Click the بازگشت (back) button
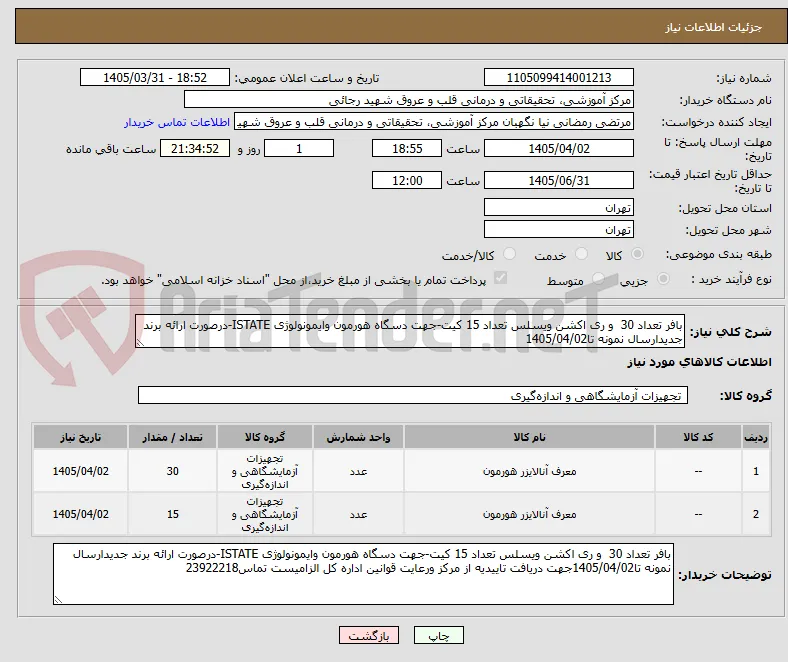 tap(369, 635)
